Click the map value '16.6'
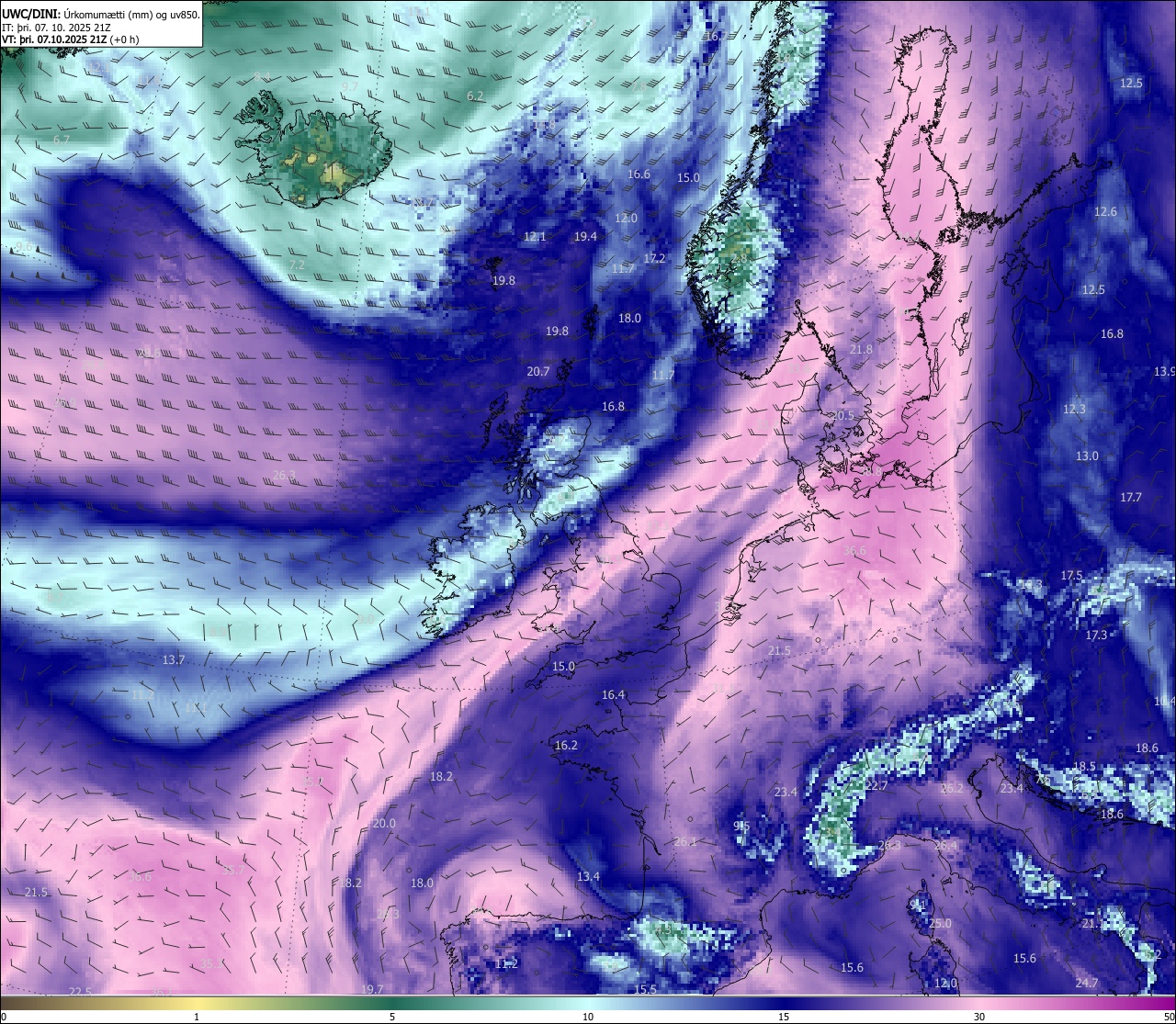The width and height of the screenshot is (1176, 1024). click(639, 174)
